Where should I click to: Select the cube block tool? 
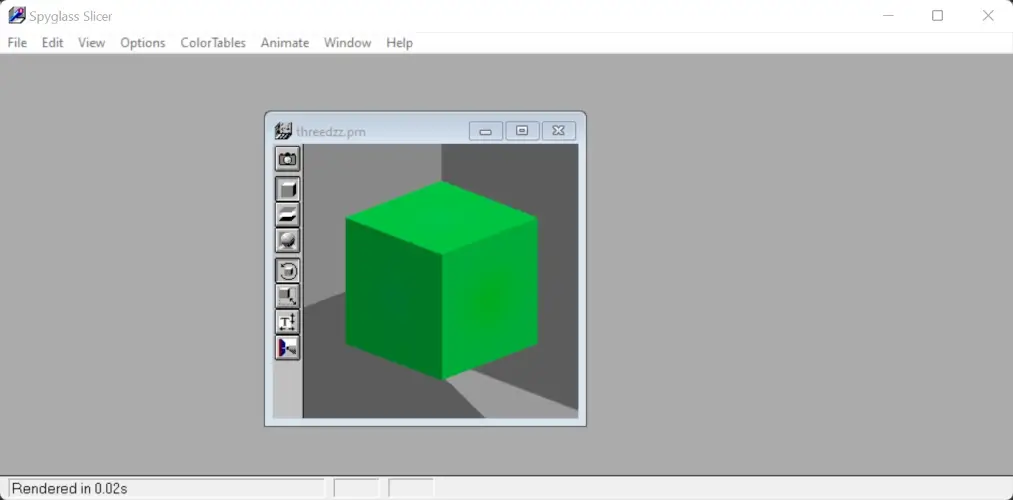pos(287,189)
